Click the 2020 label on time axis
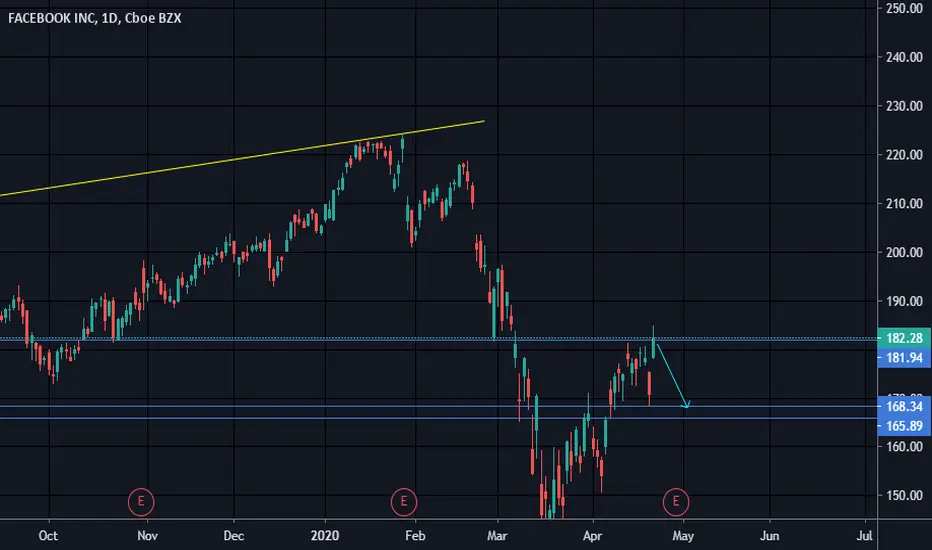Image resolution: width=932 pixels, height=550 pixels. point(325,536)
